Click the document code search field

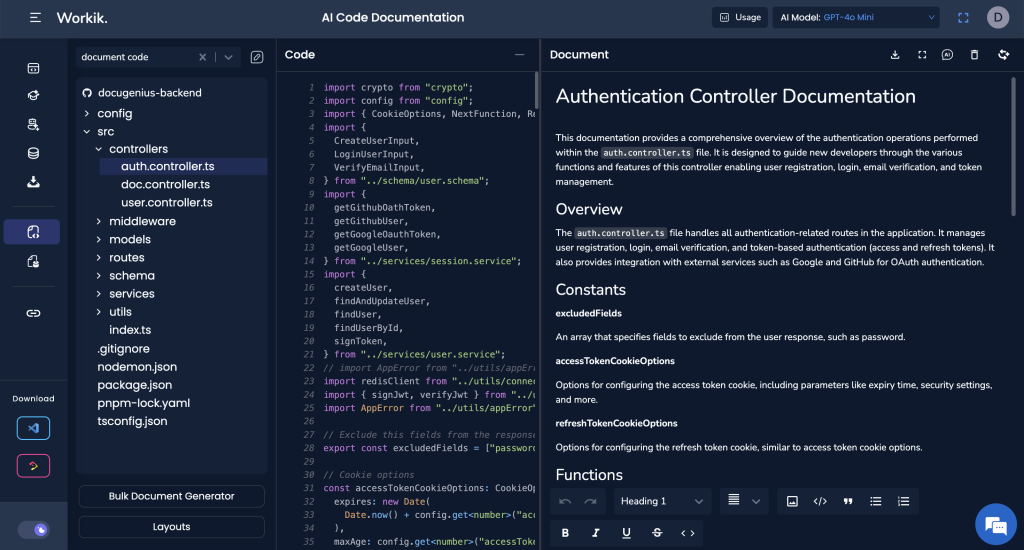137,57
